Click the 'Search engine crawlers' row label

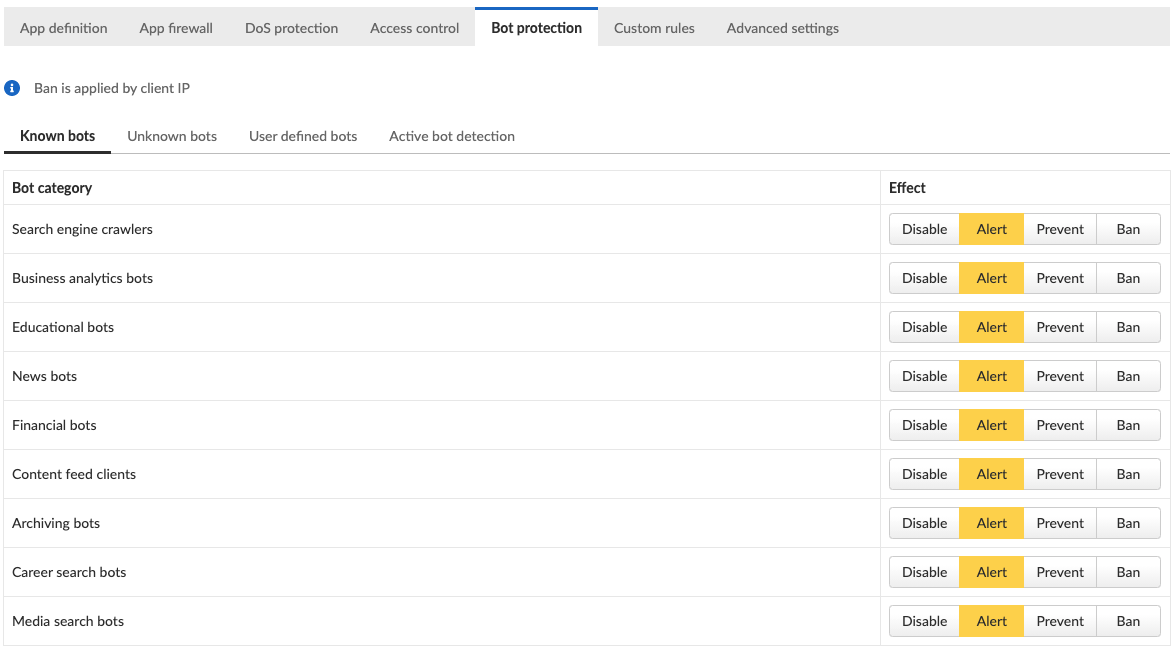(82, 229)
